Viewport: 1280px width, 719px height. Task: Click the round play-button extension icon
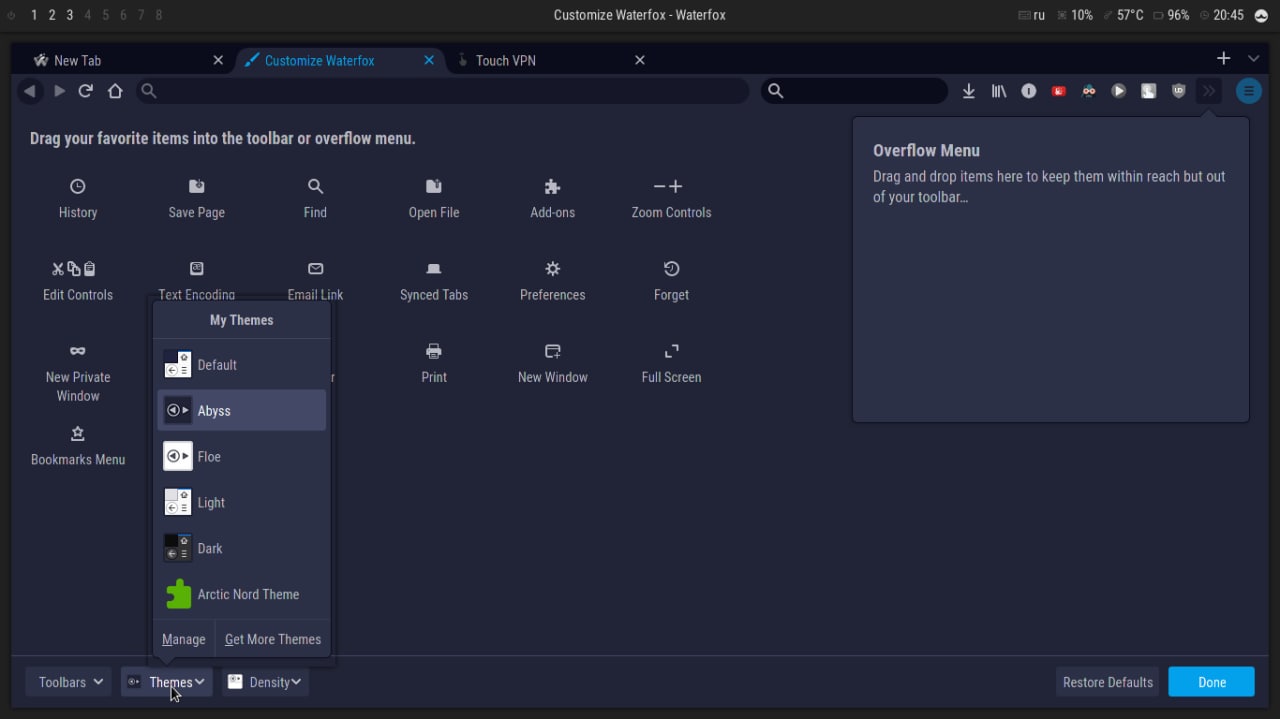[1119, 91]
